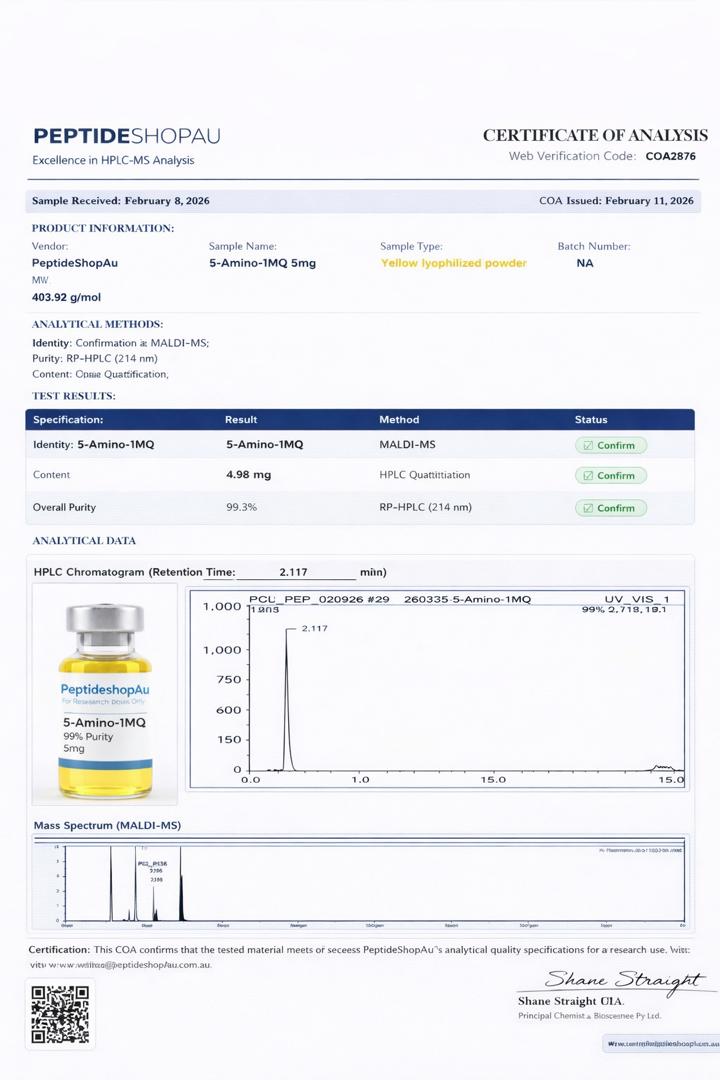Click the CERTIFICATE OF ANALYSIS title
The width and height of the screenshot is (720, 1080).
click(x=595, y=135)
